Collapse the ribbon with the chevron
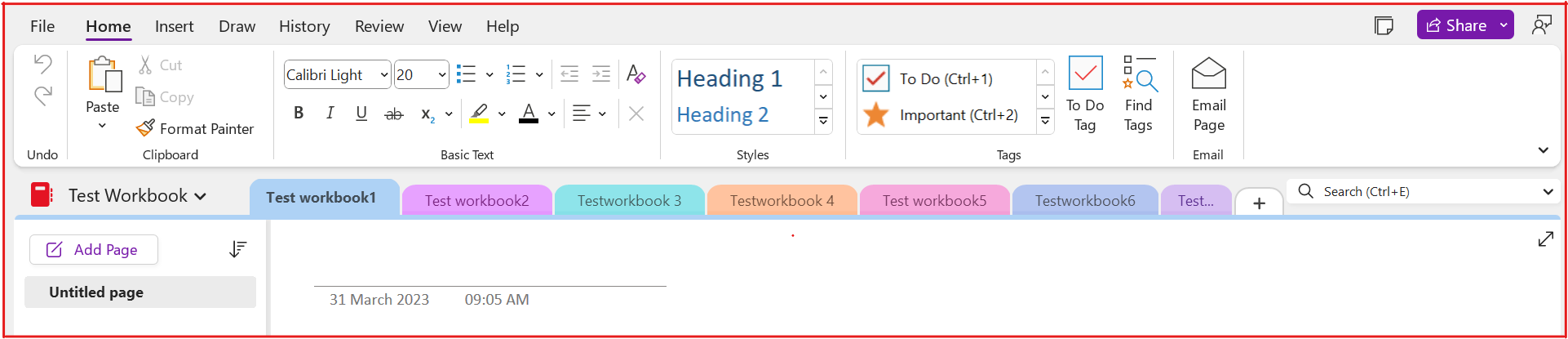This screenshot has width=1568, height=339. tap(1543, 150)
